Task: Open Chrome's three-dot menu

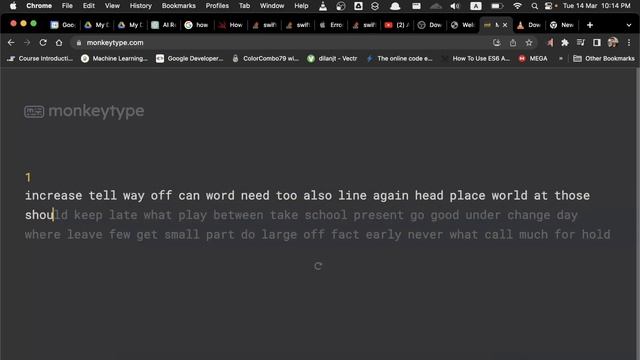Action: coord(629,42)
